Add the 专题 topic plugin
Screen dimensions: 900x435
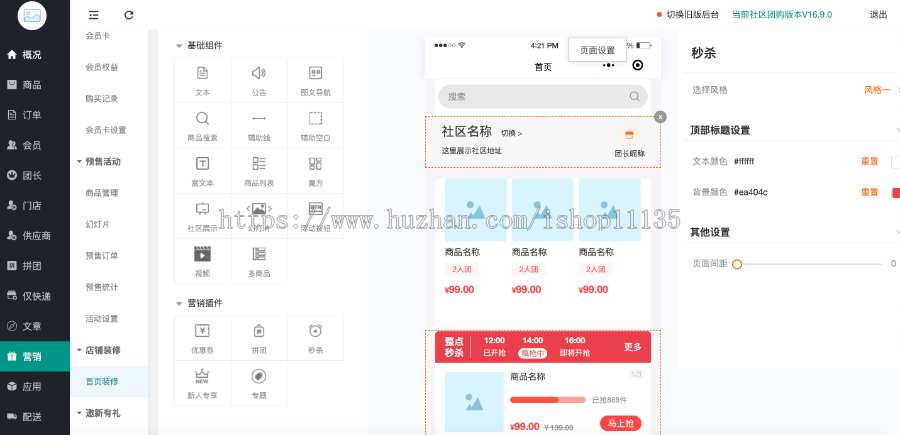pos(259,383)
